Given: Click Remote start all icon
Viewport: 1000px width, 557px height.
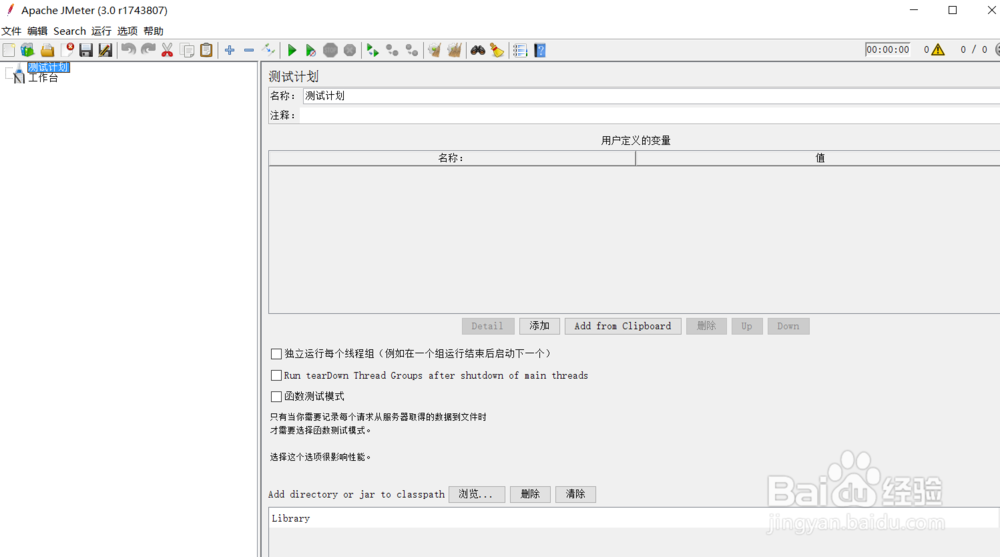Looking at the screenshot, I should click(373, 50).
